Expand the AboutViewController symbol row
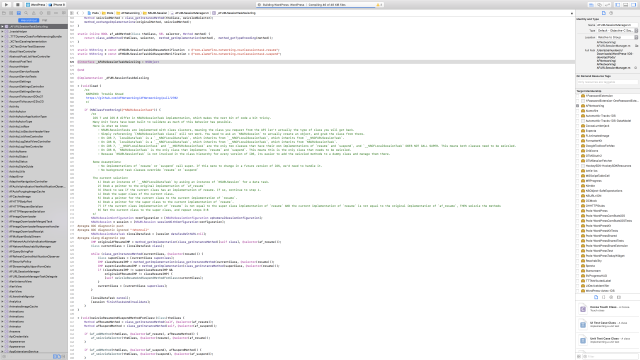 coord(2,51)
